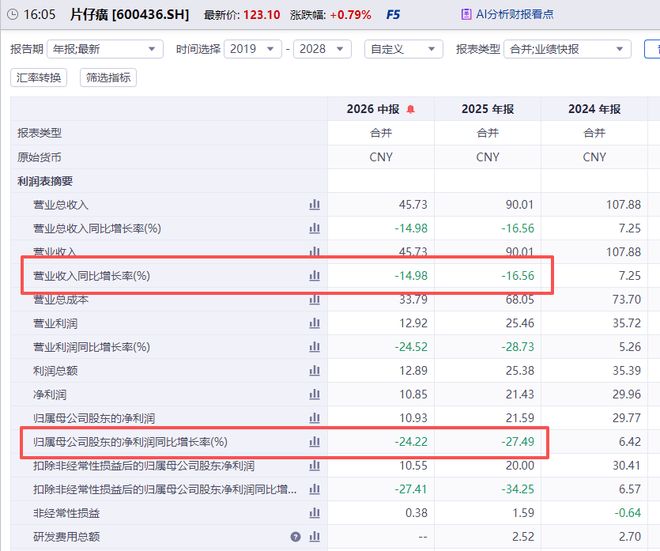
Task: Select the 2025 年报 column header
Action: click(487, 109)
